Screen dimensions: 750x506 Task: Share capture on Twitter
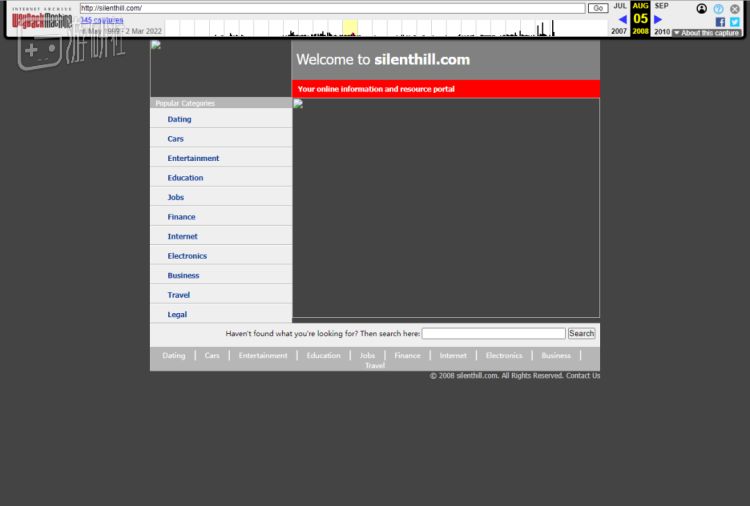click(735, 22)
